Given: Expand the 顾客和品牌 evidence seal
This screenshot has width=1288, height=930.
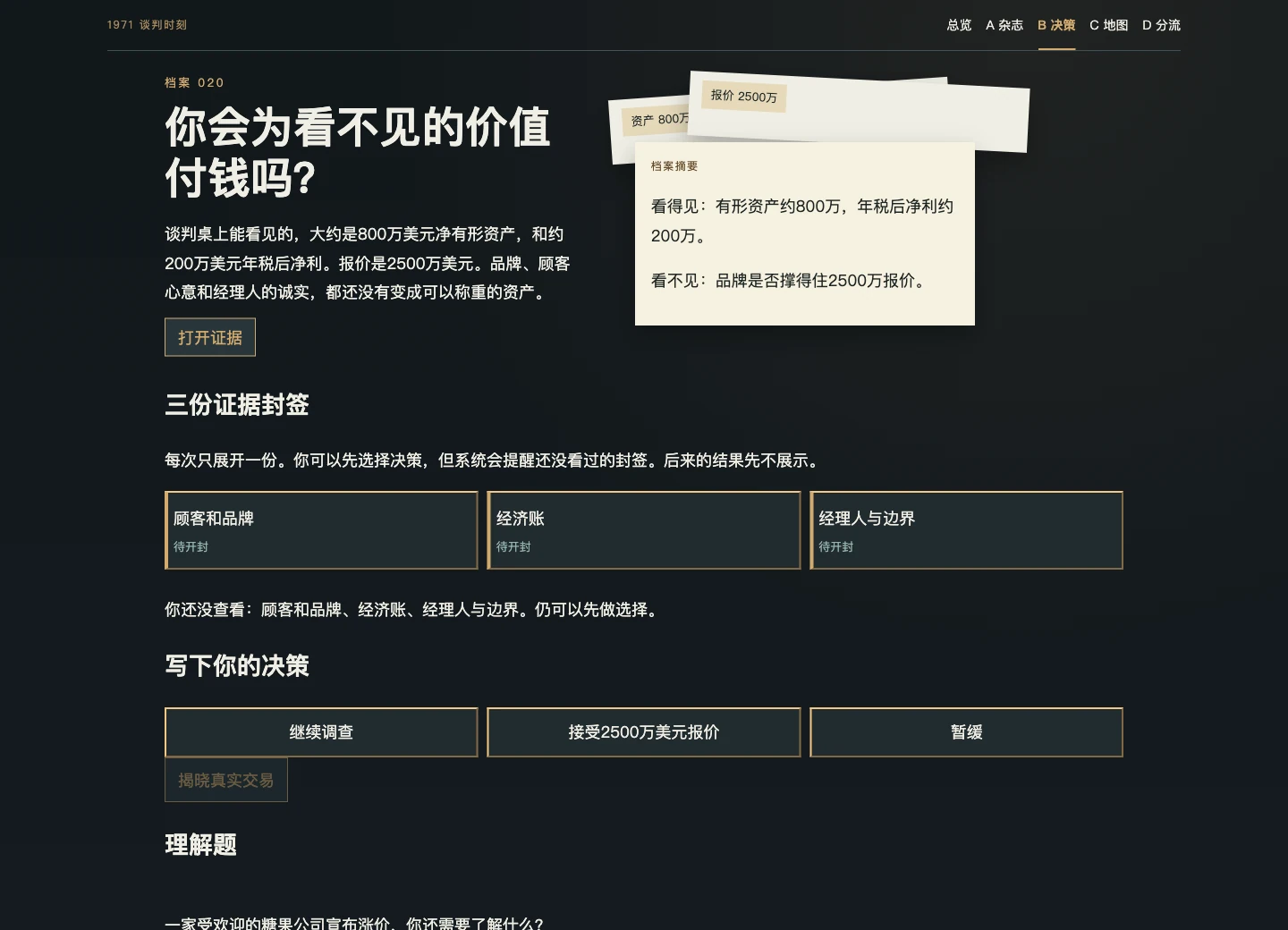Looking at the screenshot, I should 321,530.
